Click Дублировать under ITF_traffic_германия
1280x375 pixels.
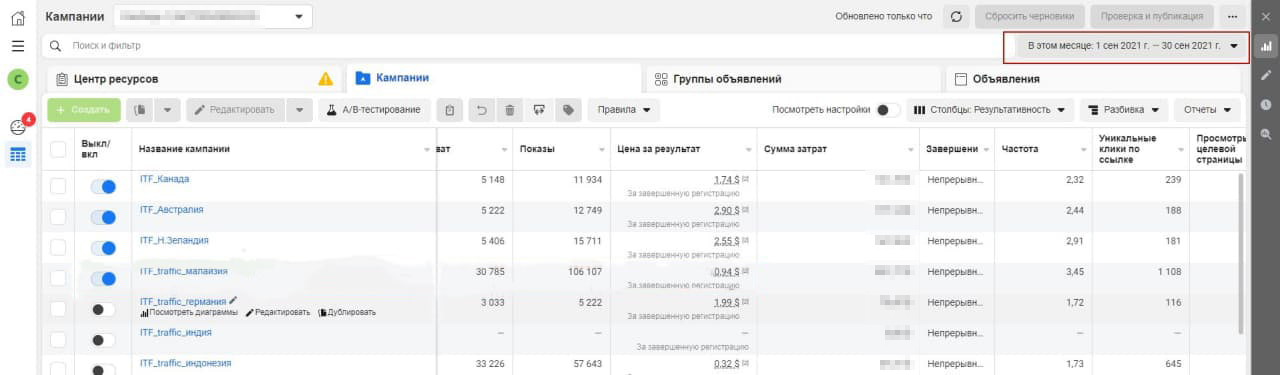(347, 312)
